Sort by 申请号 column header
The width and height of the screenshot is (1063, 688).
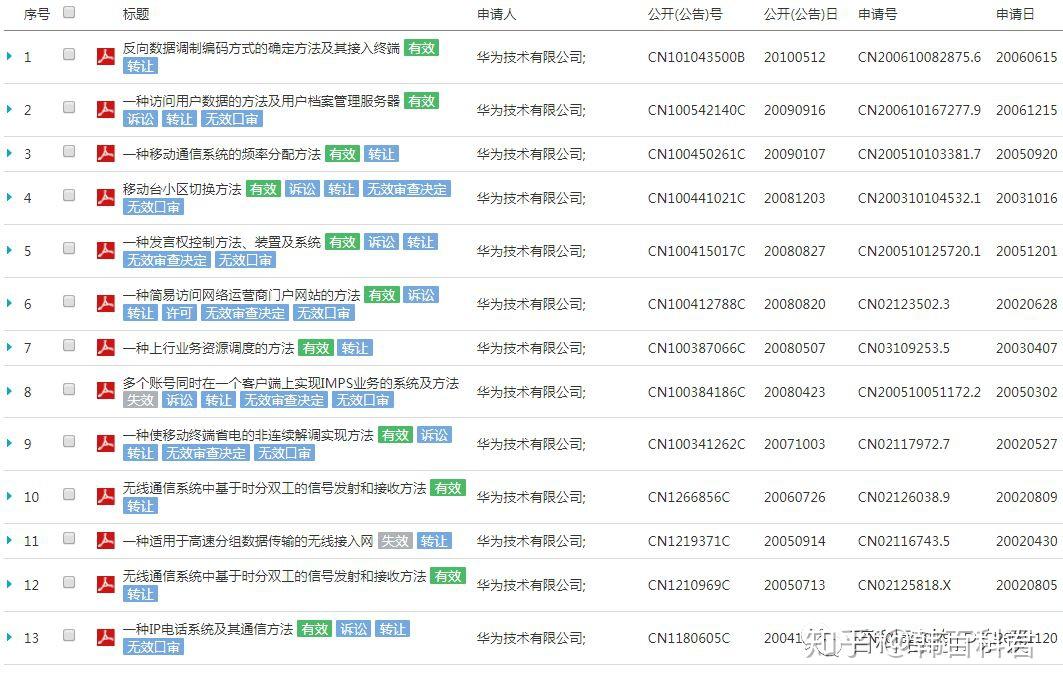coord(877,14)
